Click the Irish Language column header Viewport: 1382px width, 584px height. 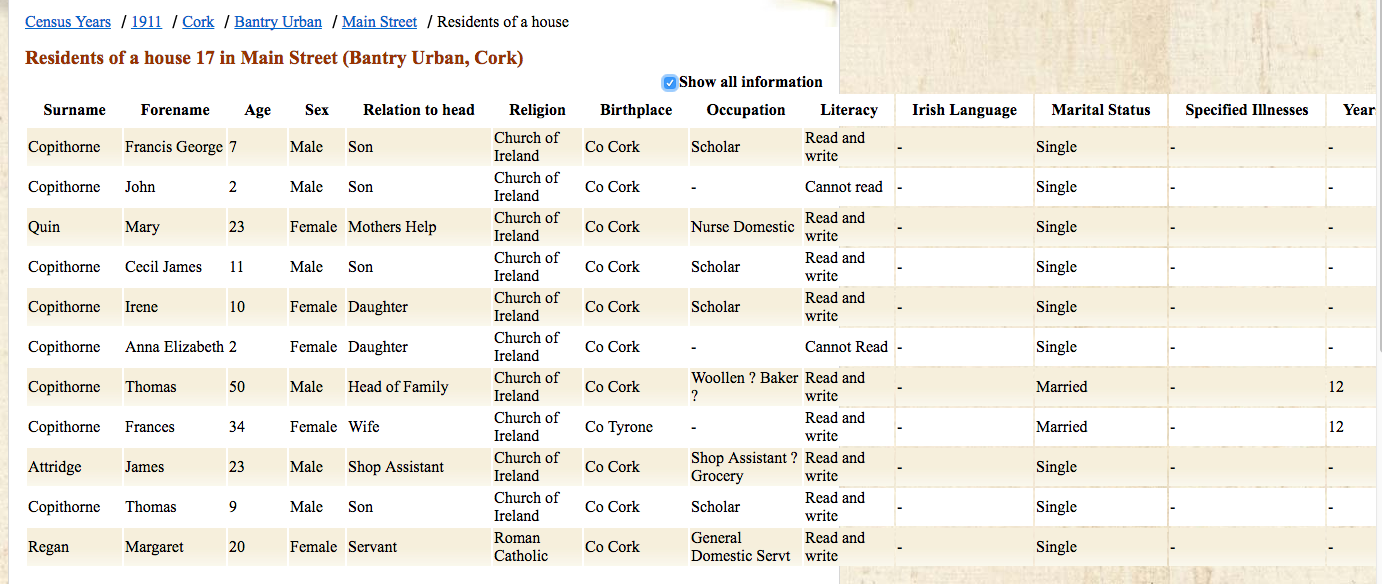pos(964,110)
